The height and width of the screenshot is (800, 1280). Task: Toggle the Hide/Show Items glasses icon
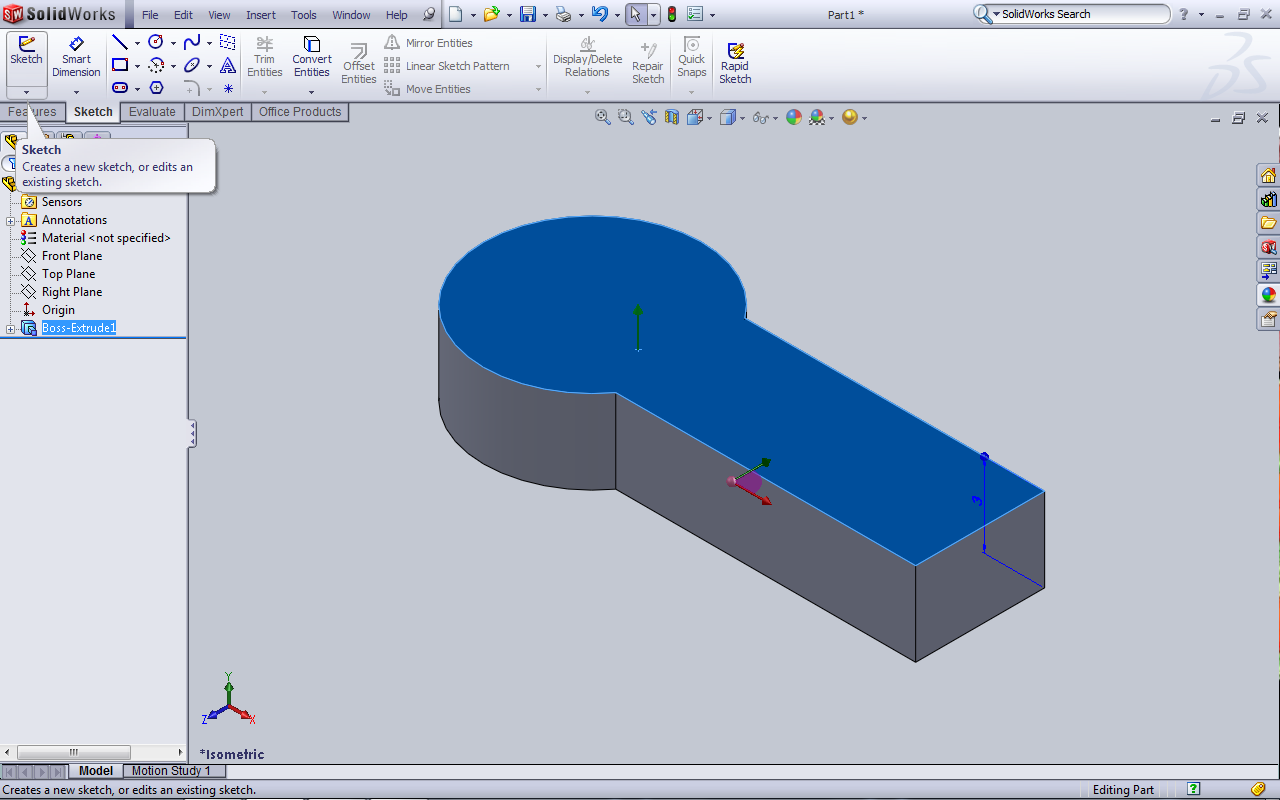(x=761, y=117)
